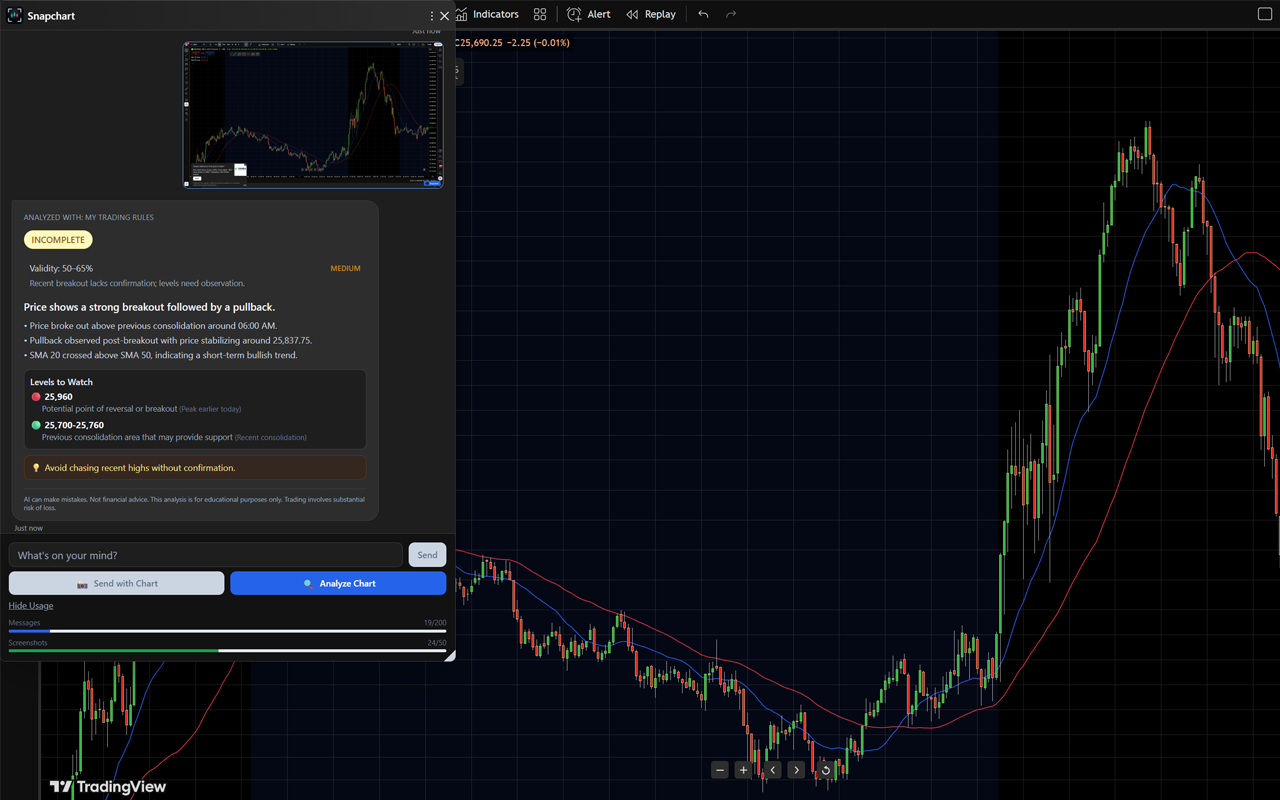Image resolution: width=1280 pixels, height=800 pixels.
Task: Click the MEDIUM confidence label
Action: point(345,268)
